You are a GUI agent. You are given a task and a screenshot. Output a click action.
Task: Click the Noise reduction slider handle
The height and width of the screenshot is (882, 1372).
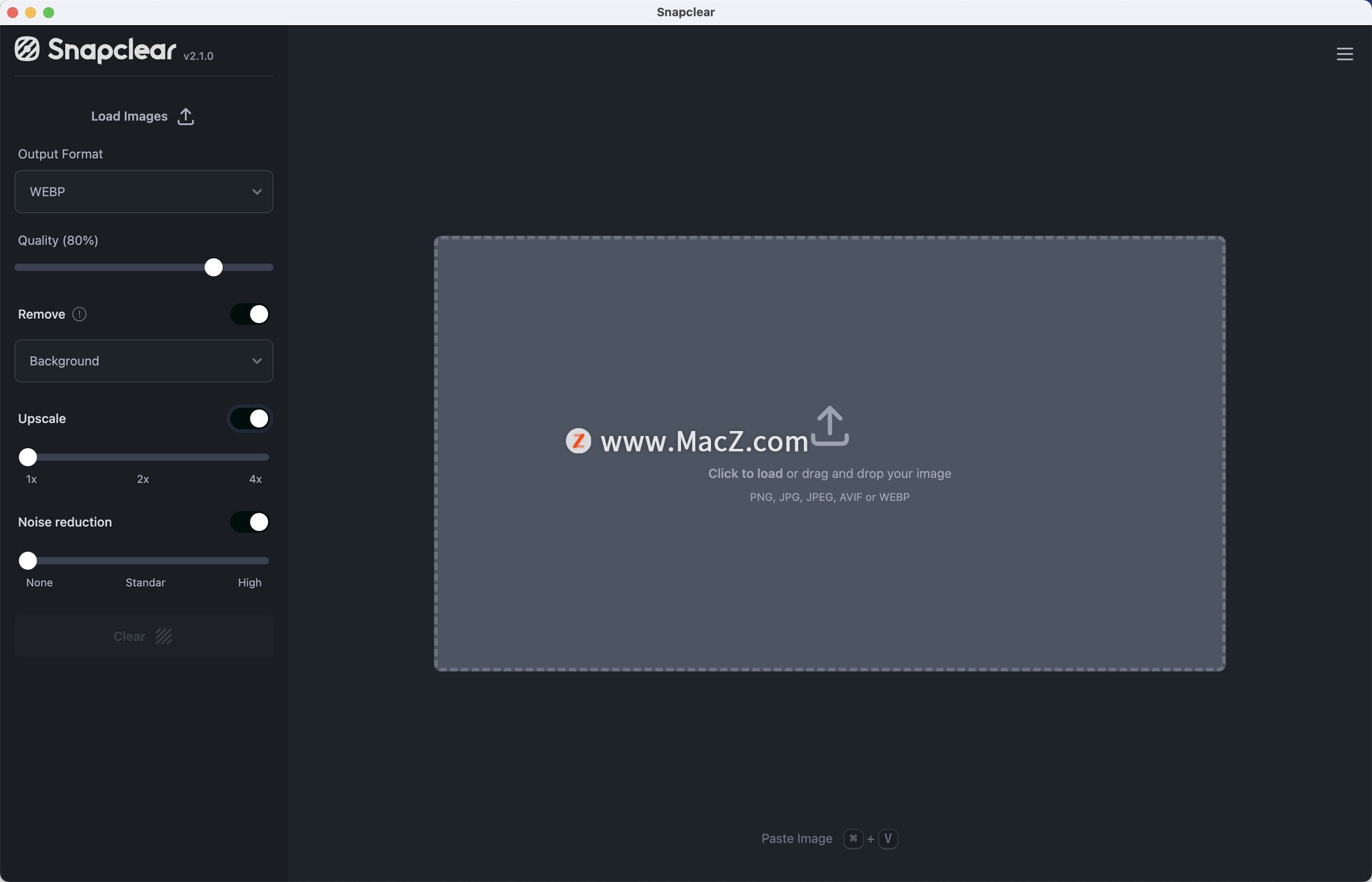click(28, 561)
